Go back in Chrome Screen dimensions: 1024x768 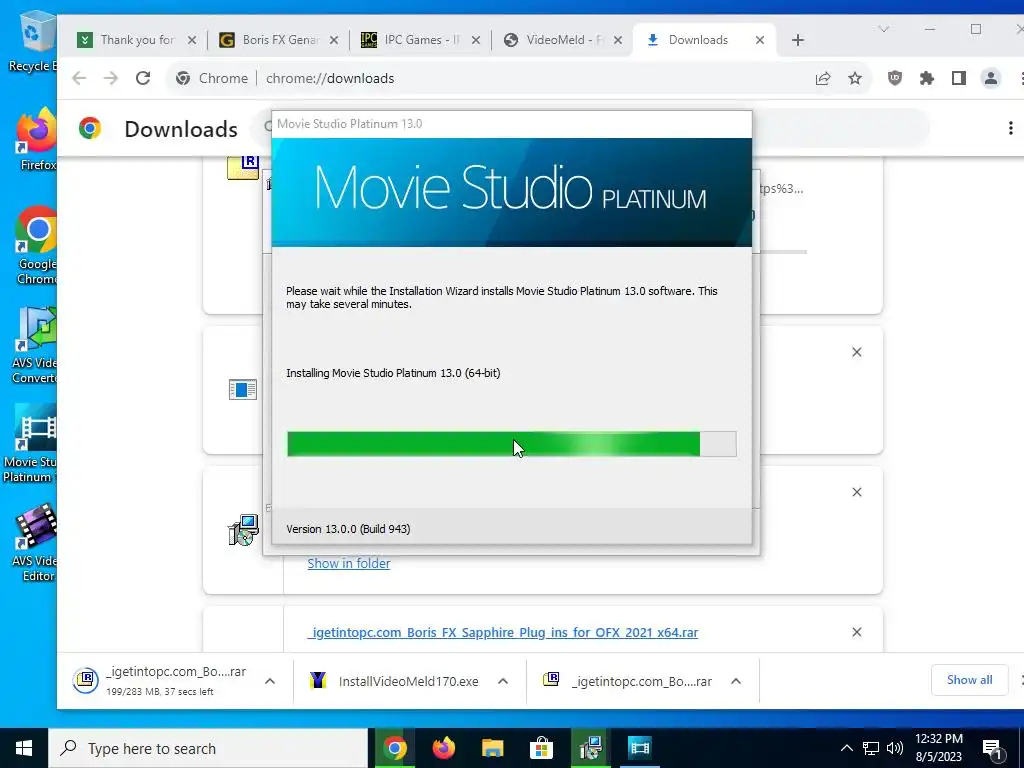point(79,78)
